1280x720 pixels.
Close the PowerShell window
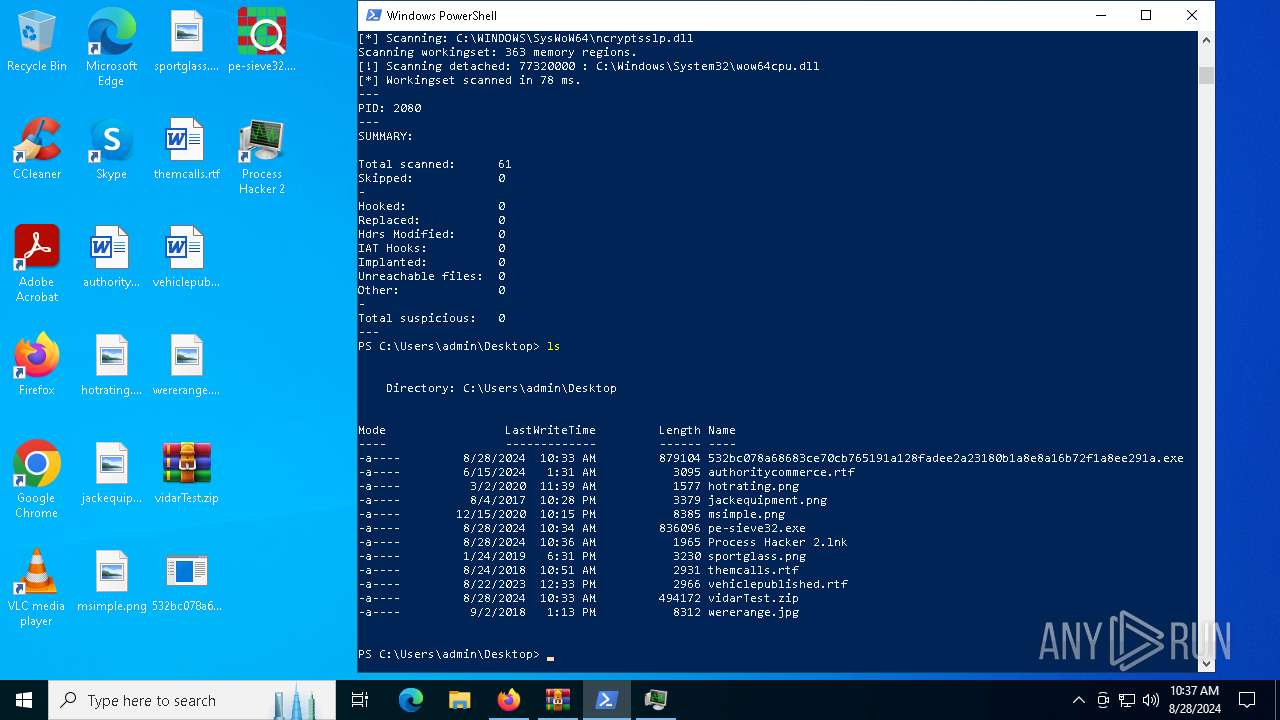tap(1192, 15)
